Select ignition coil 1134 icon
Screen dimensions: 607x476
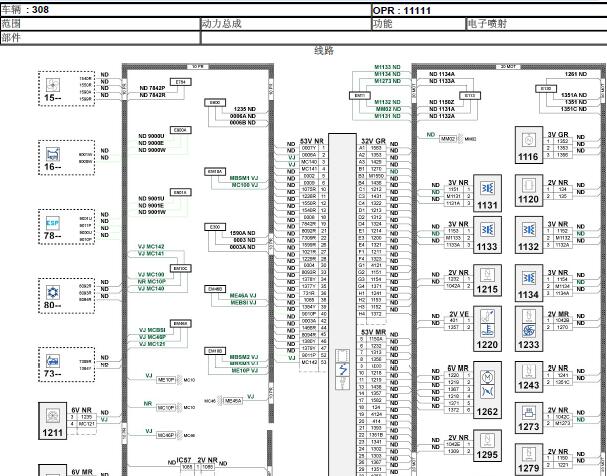pos(528,278)
